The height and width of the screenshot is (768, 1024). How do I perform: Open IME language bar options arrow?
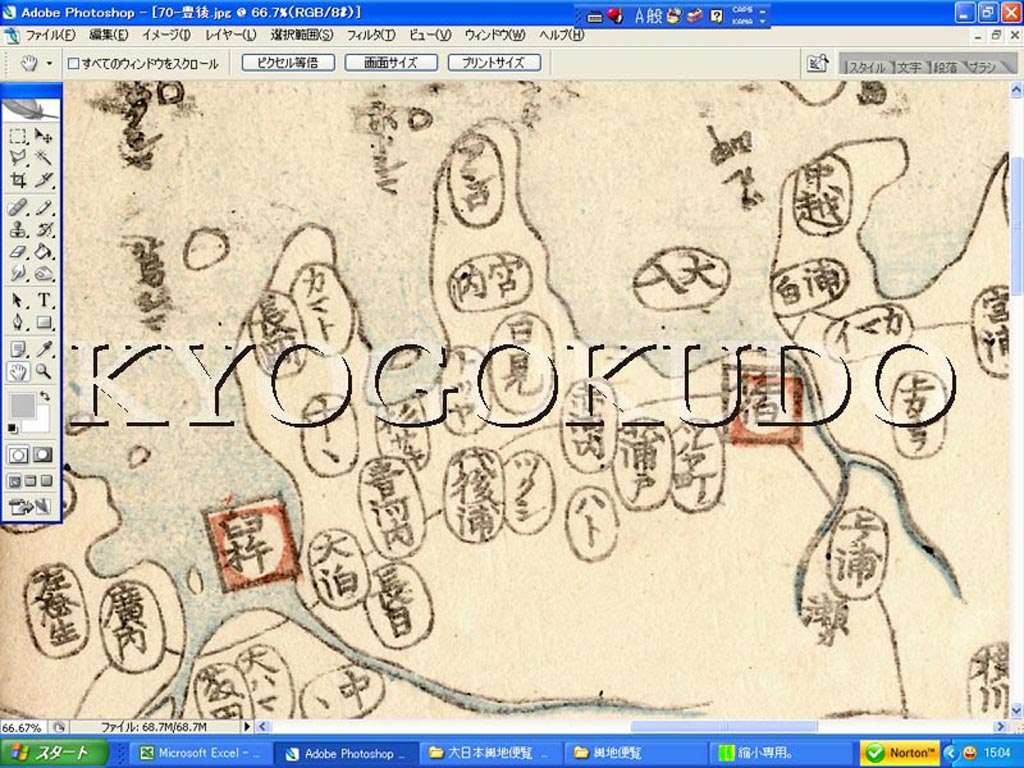tap(763, 21)
